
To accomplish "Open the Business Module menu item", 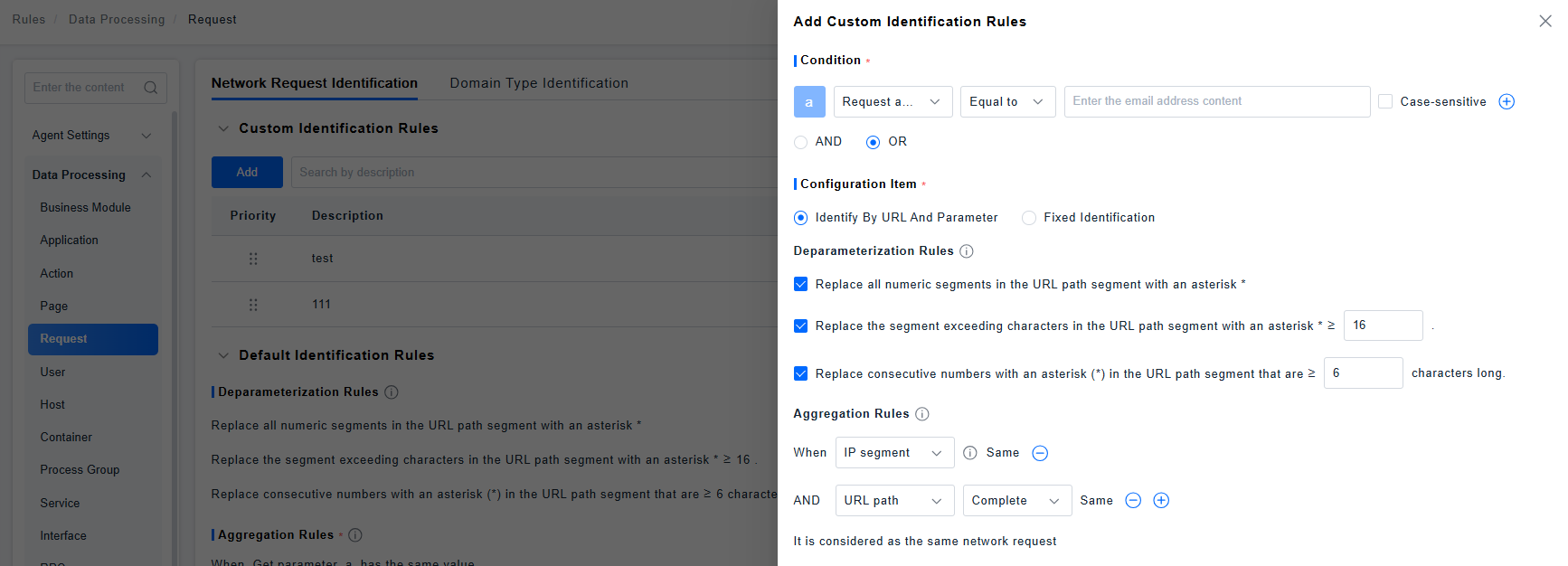I will [x=85, y=208].
